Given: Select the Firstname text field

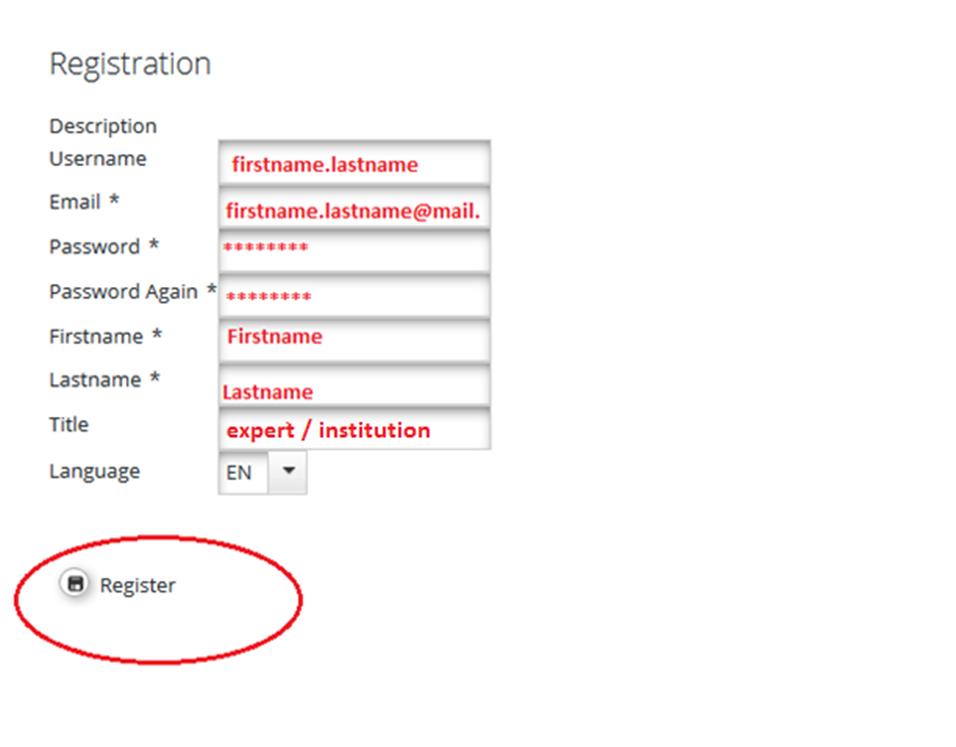Looking at the screenshot, I should [x=354, y=340].
